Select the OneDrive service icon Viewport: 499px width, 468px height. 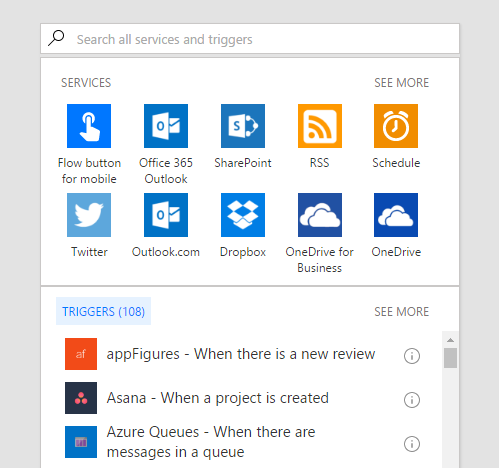(x=396, y=215)
